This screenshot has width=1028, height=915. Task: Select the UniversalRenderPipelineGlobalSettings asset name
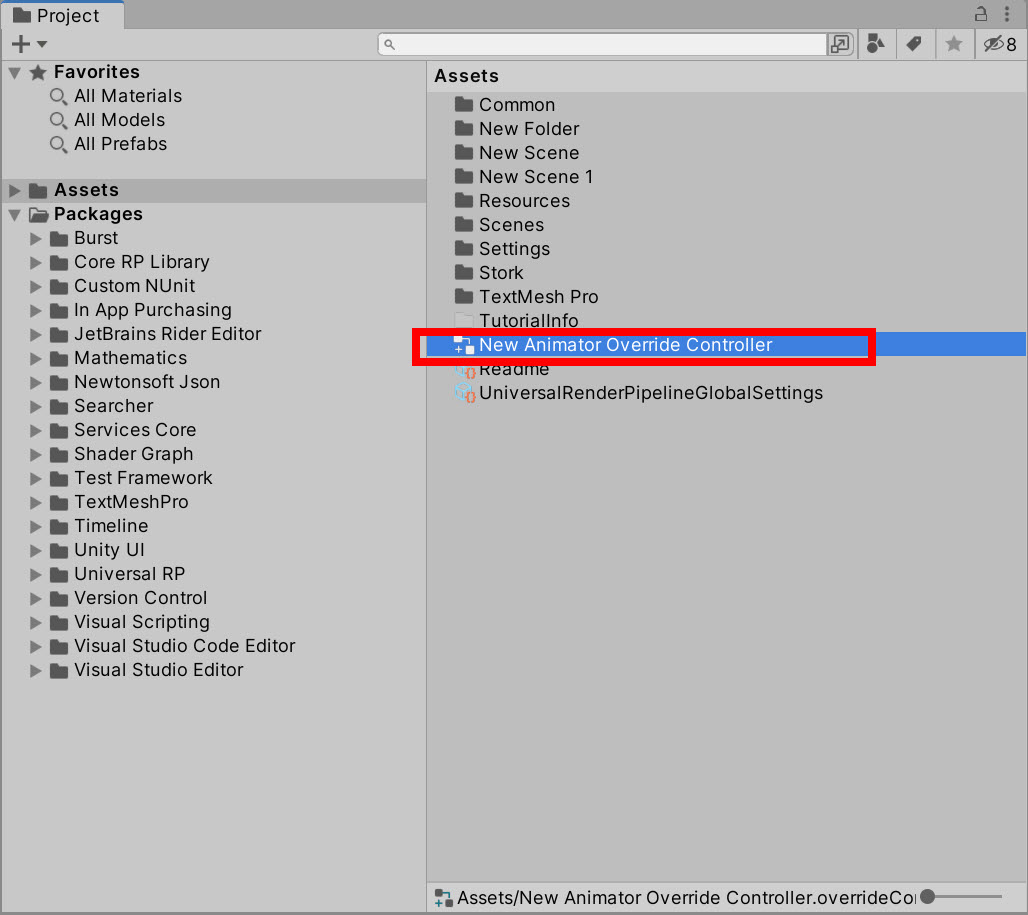coord(651,393)
